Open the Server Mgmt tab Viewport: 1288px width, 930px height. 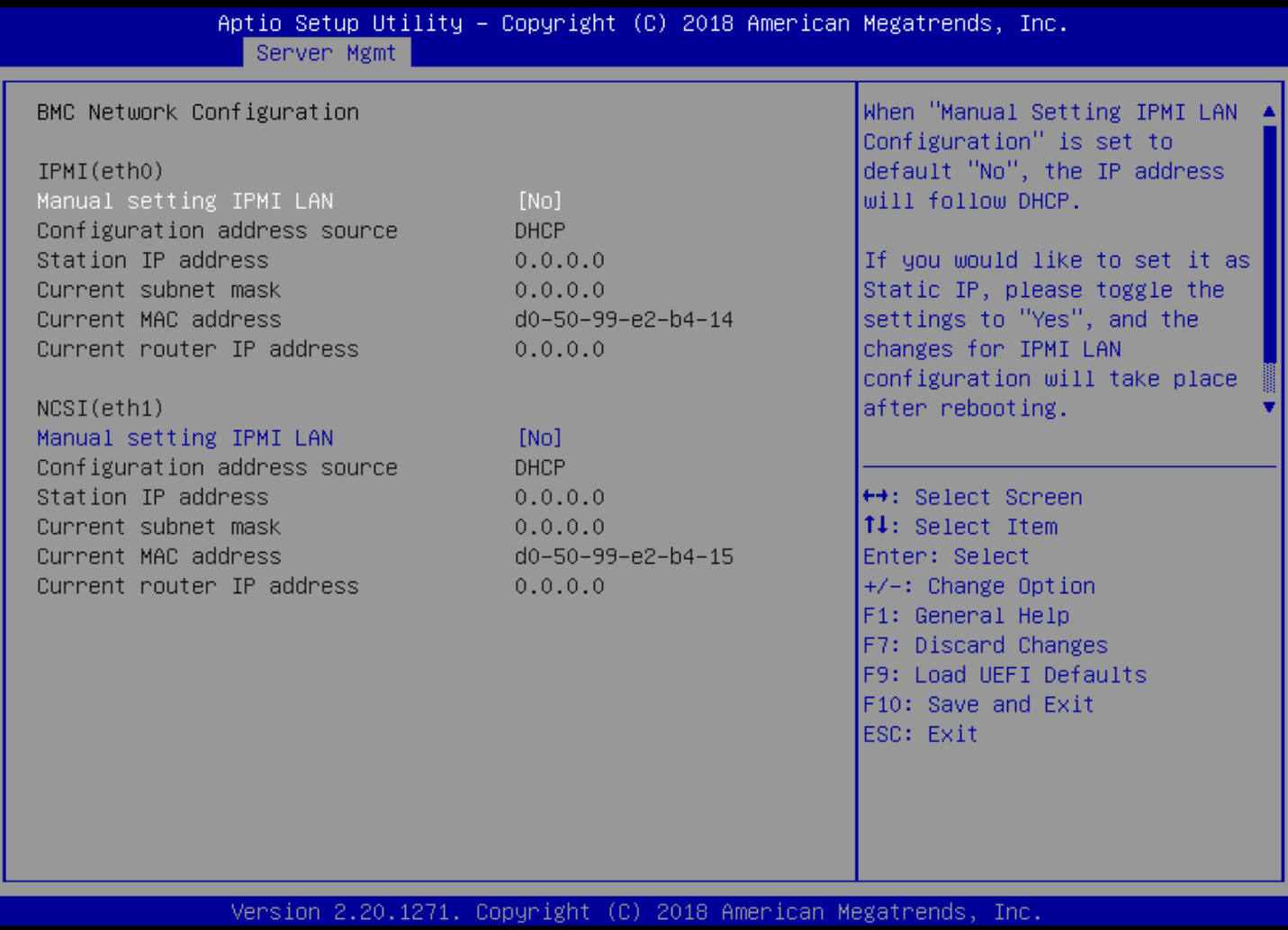click(326, 53)
